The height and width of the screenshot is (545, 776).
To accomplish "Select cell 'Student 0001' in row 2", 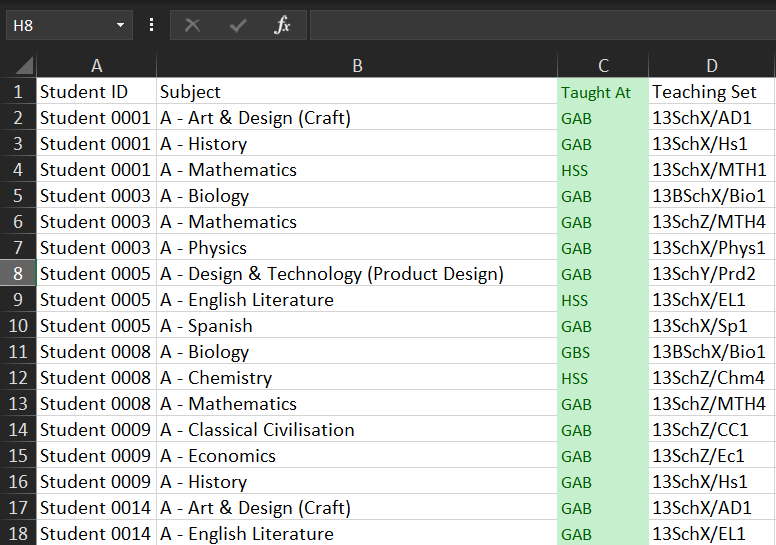I will click(x=97, y=118).
